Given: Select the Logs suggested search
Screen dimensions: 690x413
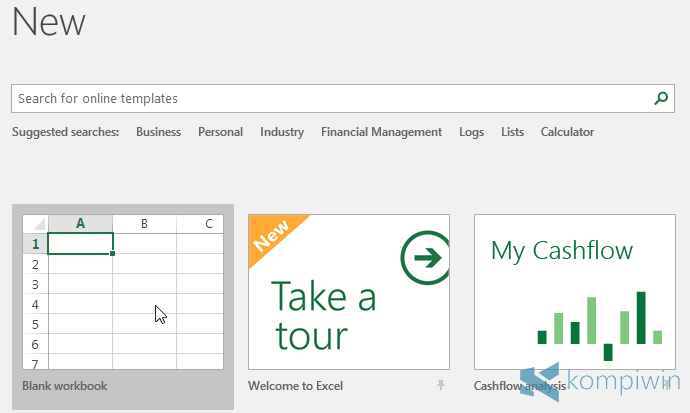Looking at the screenshot, I should coord(471,132).
